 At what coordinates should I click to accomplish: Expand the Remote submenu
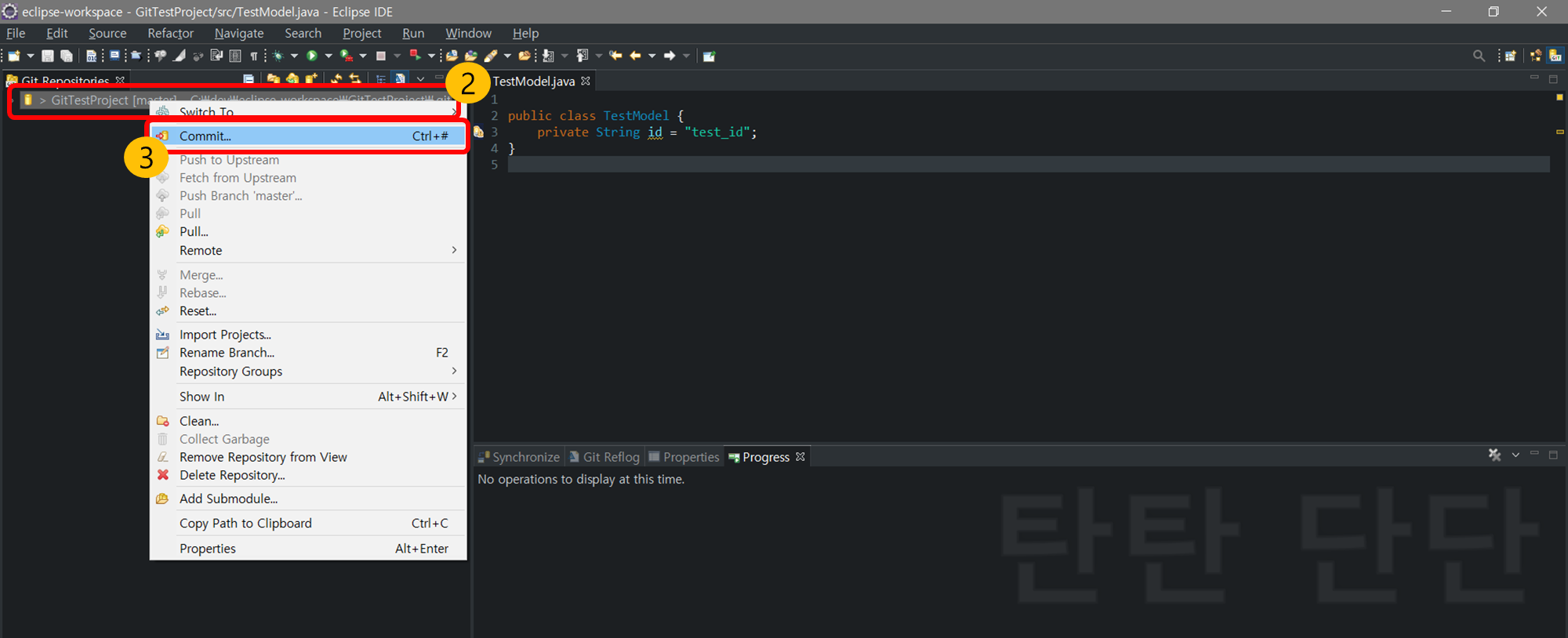click(308, 250)
